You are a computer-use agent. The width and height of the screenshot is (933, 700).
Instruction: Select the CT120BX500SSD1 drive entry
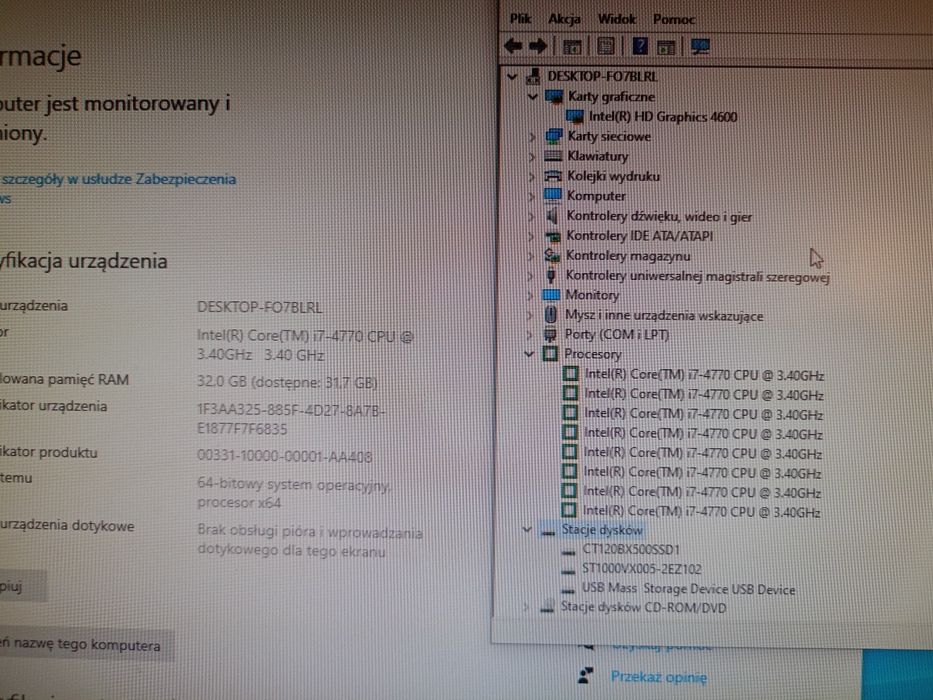click(x=631, y=549)
